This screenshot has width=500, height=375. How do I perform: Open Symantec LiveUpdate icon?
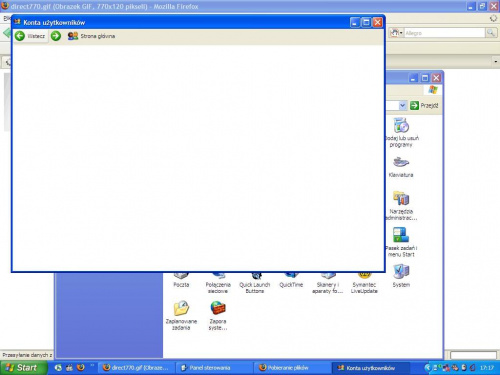pos(364,283)
